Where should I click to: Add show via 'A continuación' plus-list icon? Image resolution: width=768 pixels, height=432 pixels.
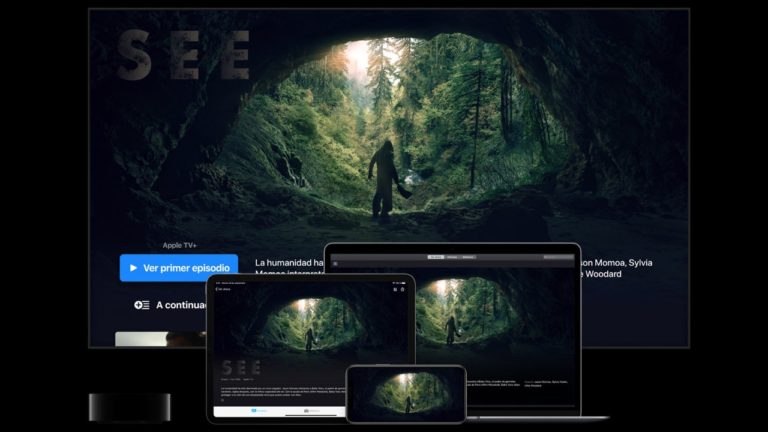(x=142, y=305)
